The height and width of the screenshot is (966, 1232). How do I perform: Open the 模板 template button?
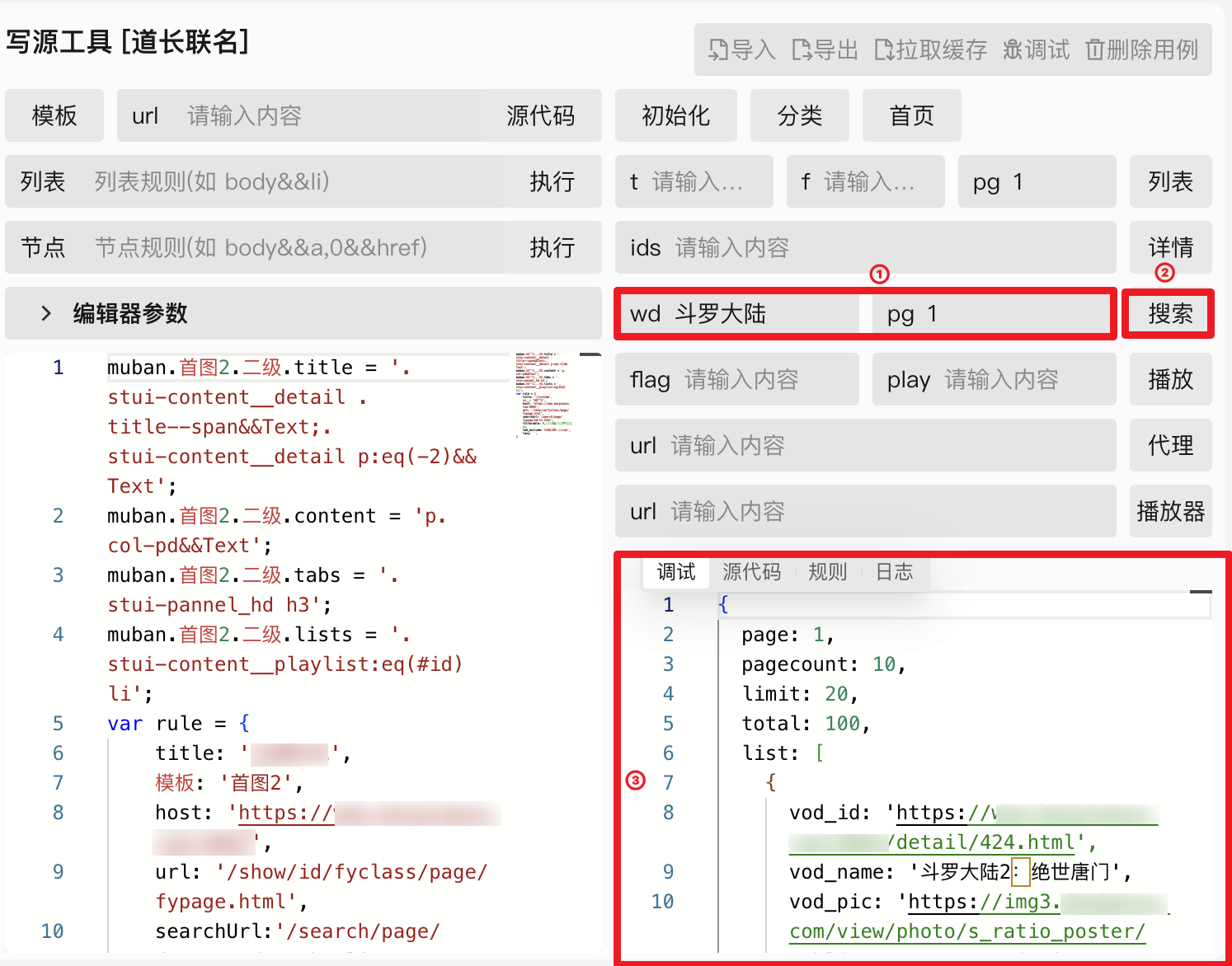pos(54,115)
